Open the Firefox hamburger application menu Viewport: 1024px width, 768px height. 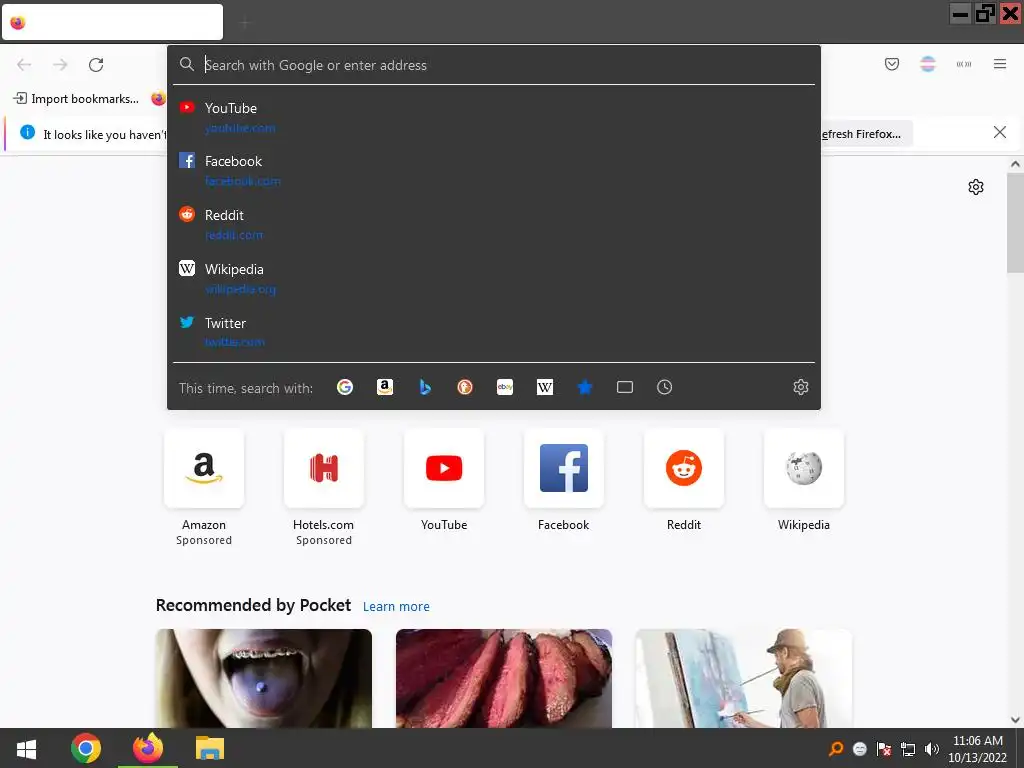point(999,64)
